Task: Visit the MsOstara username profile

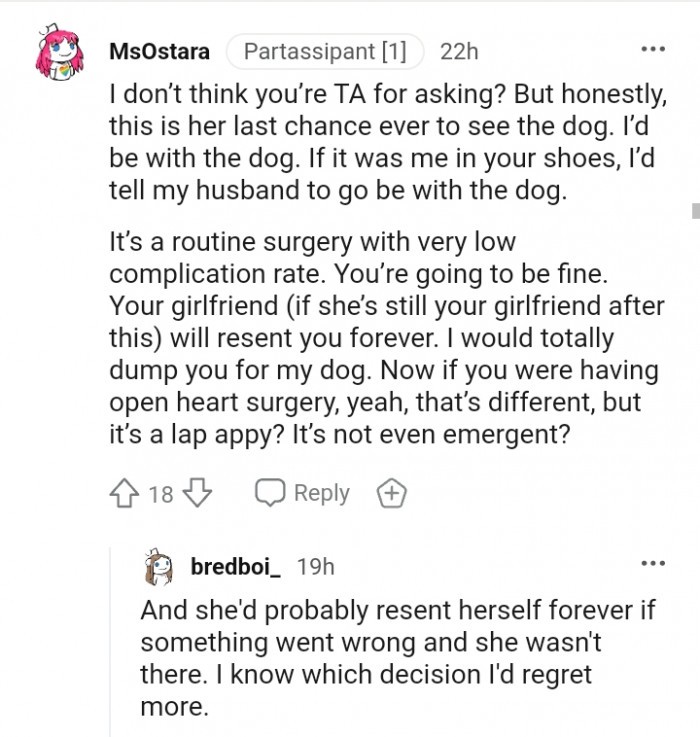Action: 158,51
